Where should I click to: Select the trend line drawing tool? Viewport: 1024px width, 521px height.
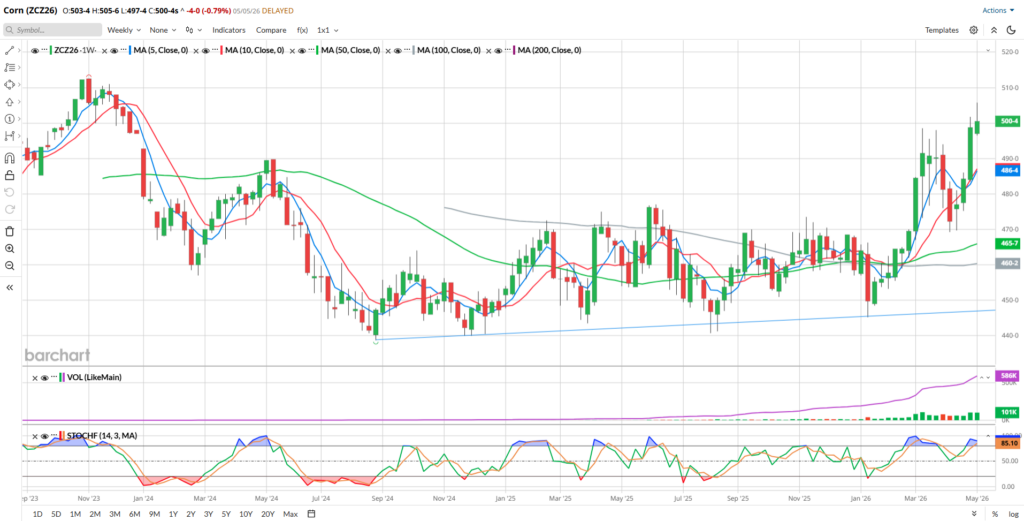(10, 50)
